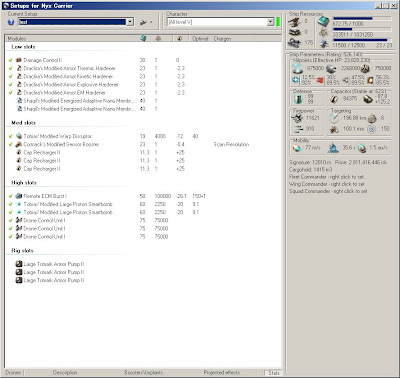Click the calibration resource icon
Image resolution: width=400 pixels, height=378 pixels.
click(x=323, y=43)
